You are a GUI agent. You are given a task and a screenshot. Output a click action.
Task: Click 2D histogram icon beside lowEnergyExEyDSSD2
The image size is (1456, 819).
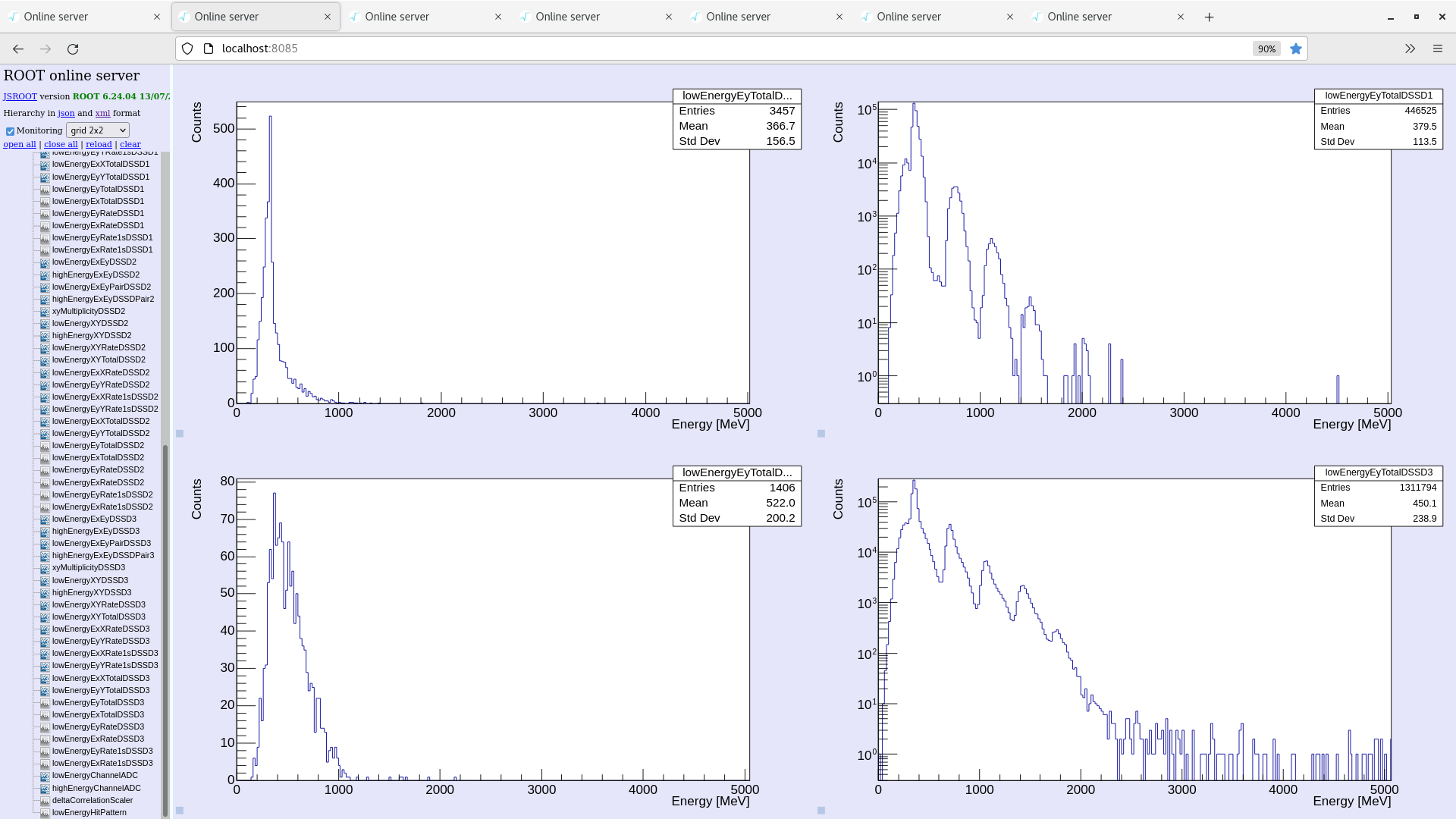tap(45, 262)
